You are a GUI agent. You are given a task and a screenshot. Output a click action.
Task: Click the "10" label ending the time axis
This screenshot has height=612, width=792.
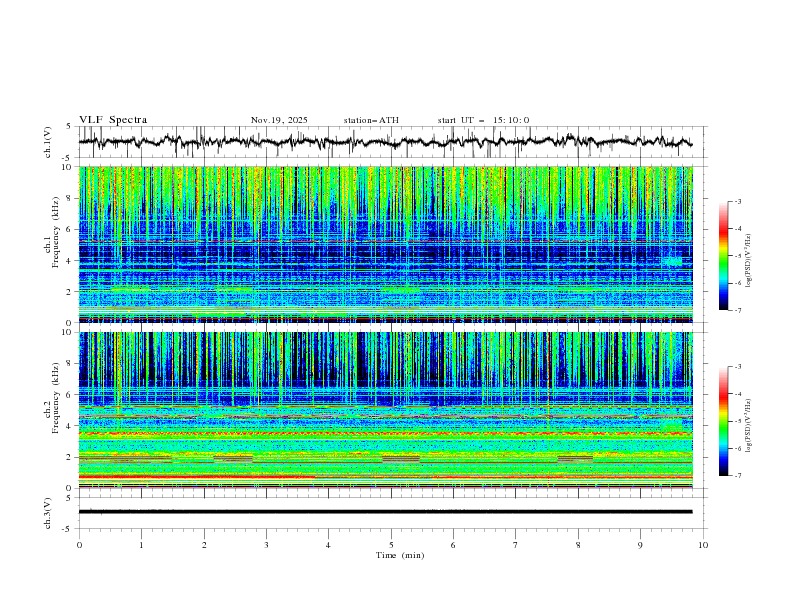pyautogui.click(x=703, y=545)
